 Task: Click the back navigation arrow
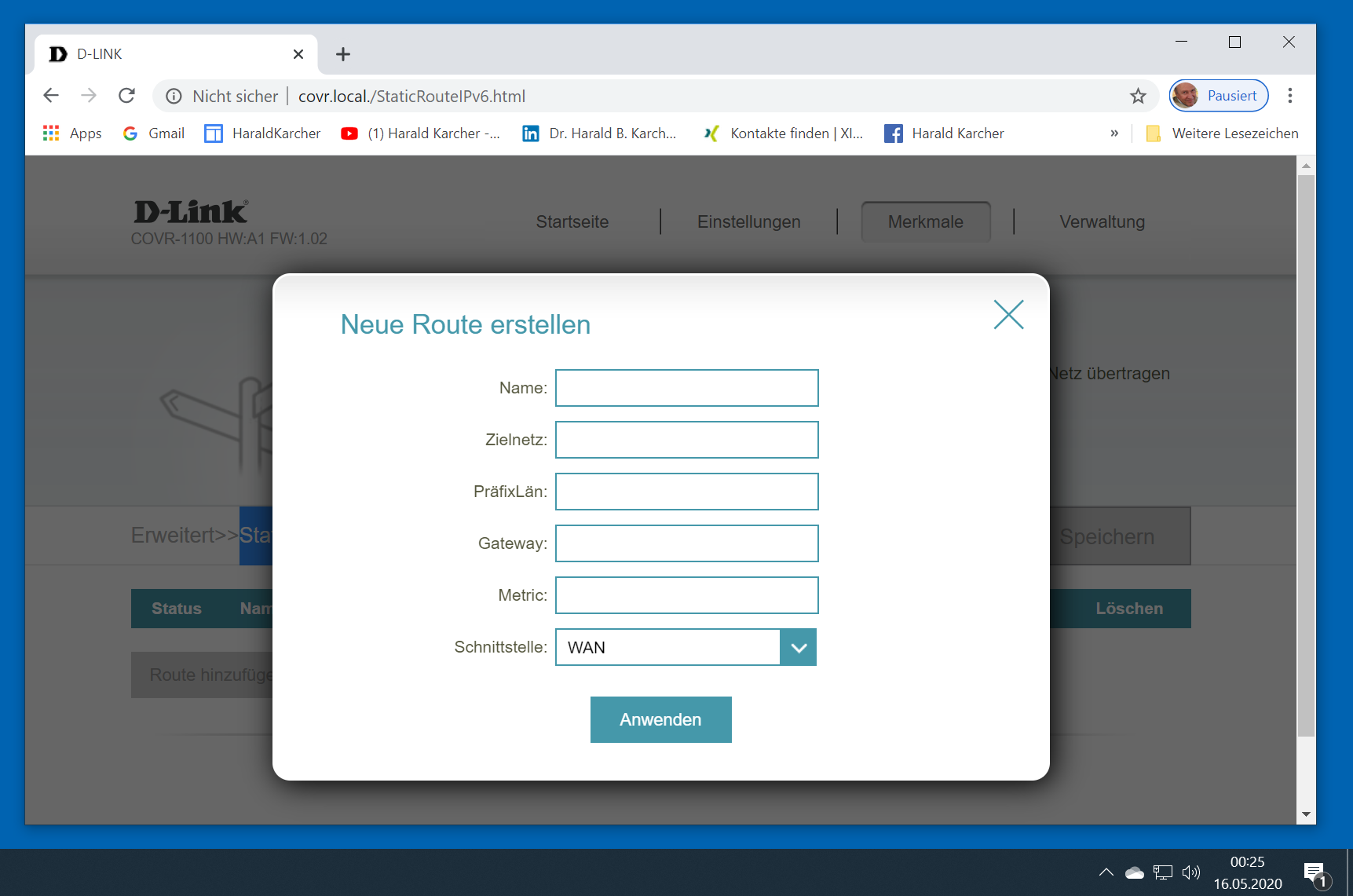point(51,96)
